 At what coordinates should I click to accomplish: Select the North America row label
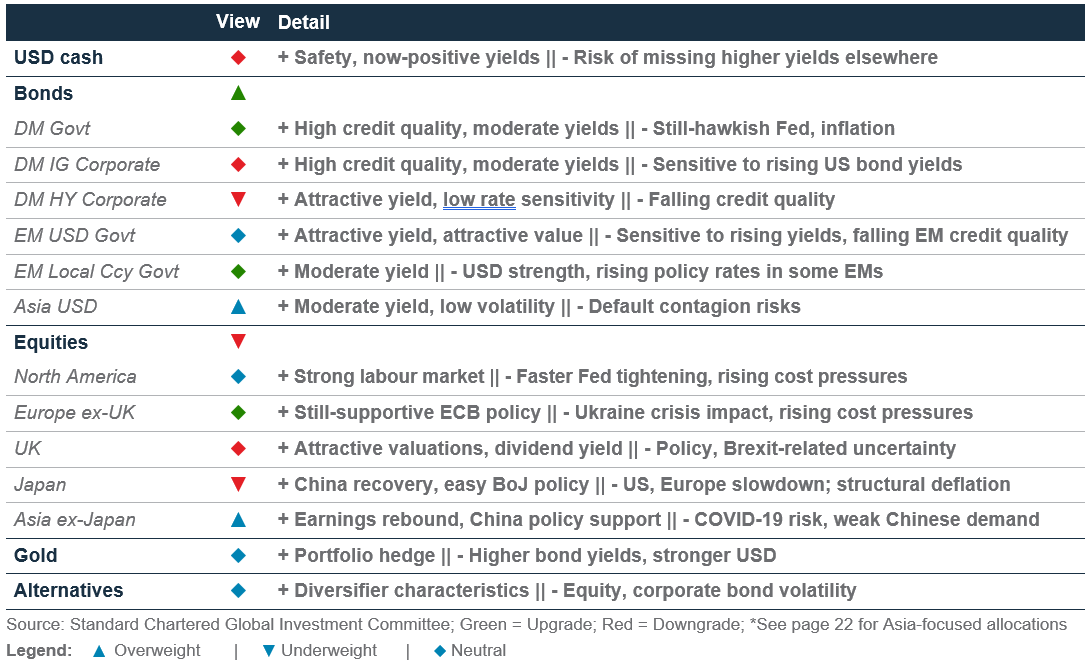(x=75, y=377)
